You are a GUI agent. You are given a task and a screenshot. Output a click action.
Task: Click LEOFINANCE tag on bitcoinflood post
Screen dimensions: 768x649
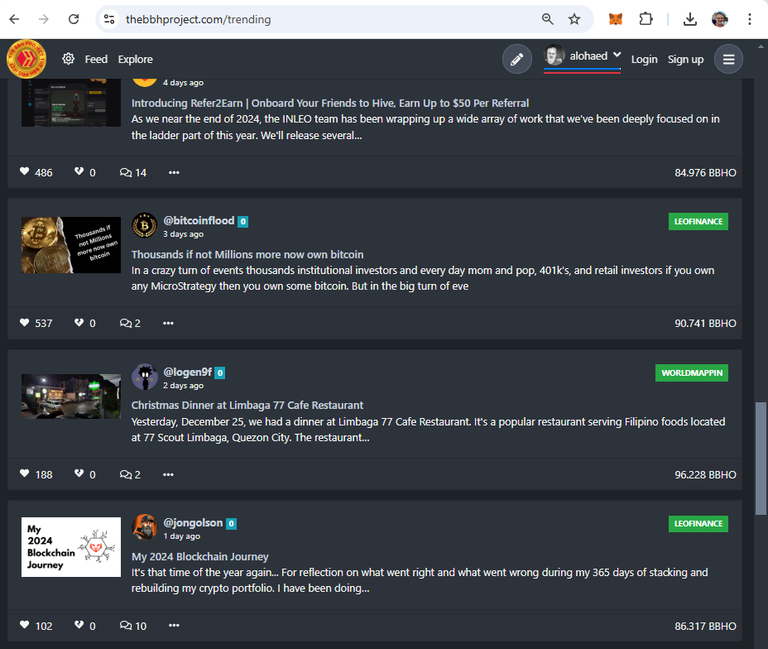[x=698, y=221]
